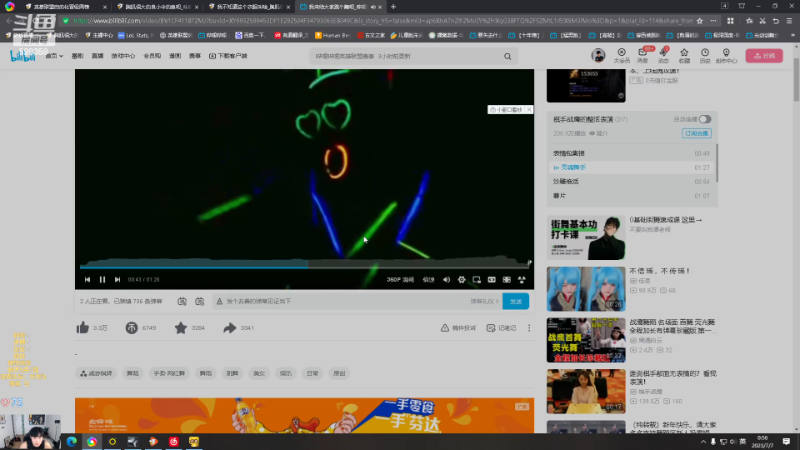The image size is (800, 450).
Task: Open 下载客户端 in the header
Action: [x=228, y=56]
